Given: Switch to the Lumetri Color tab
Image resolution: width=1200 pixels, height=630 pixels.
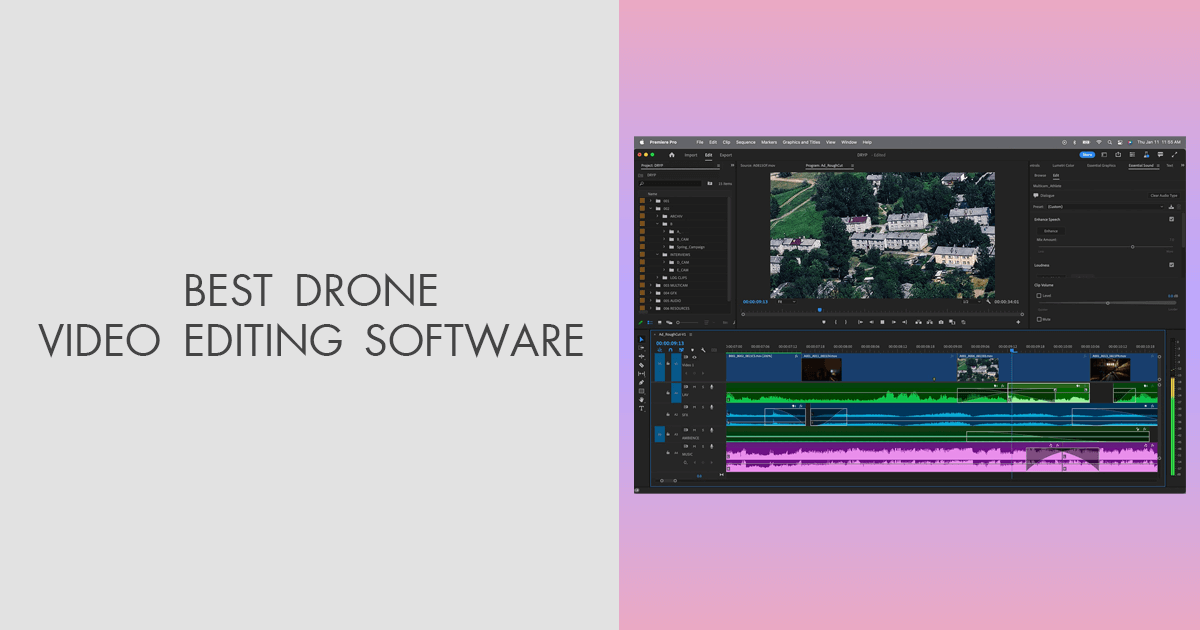Looking at the screenshot, I should point(1063,165).
